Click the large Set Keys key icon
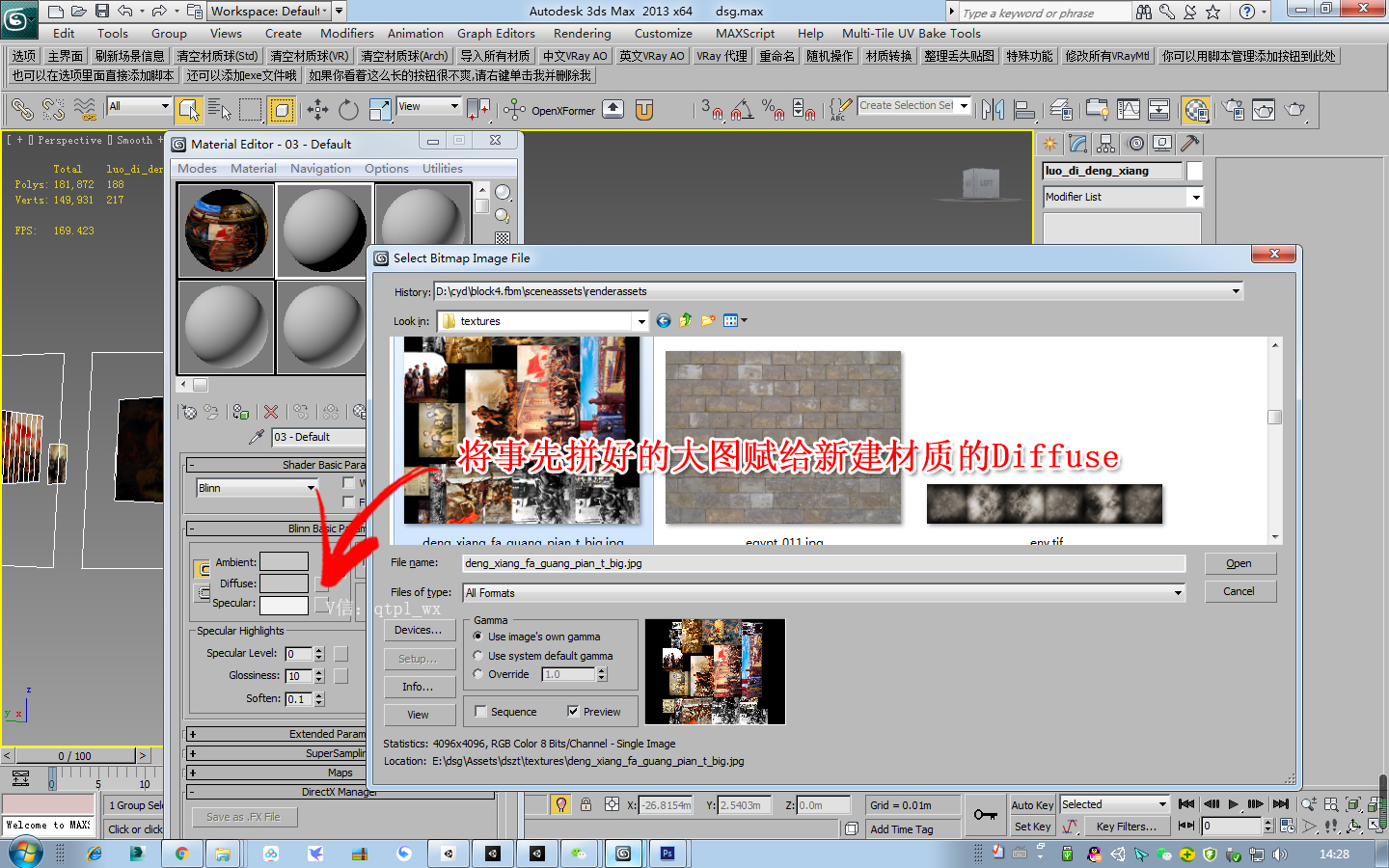The width and height of the screenshot is (1389, 868). coord(985,815)
